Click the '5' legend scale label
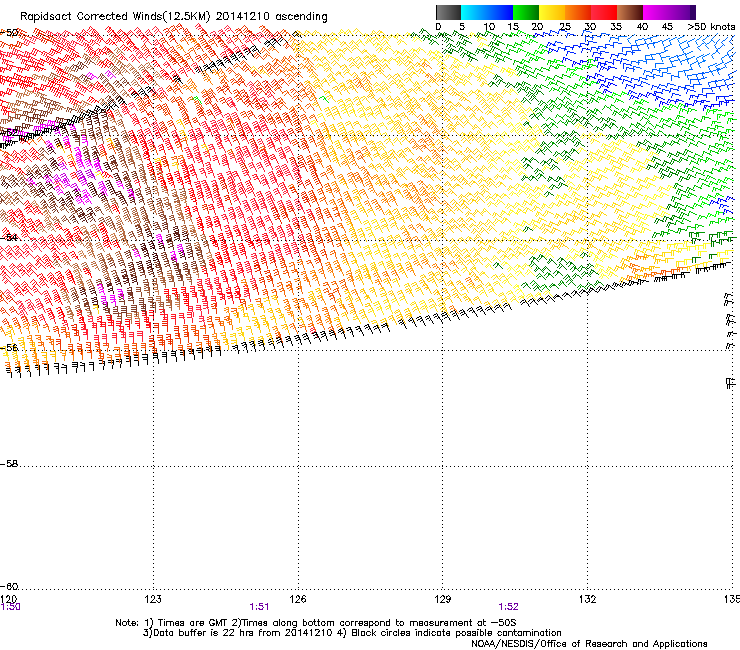This screenshot has width=740, height=650. pos(462,26)
